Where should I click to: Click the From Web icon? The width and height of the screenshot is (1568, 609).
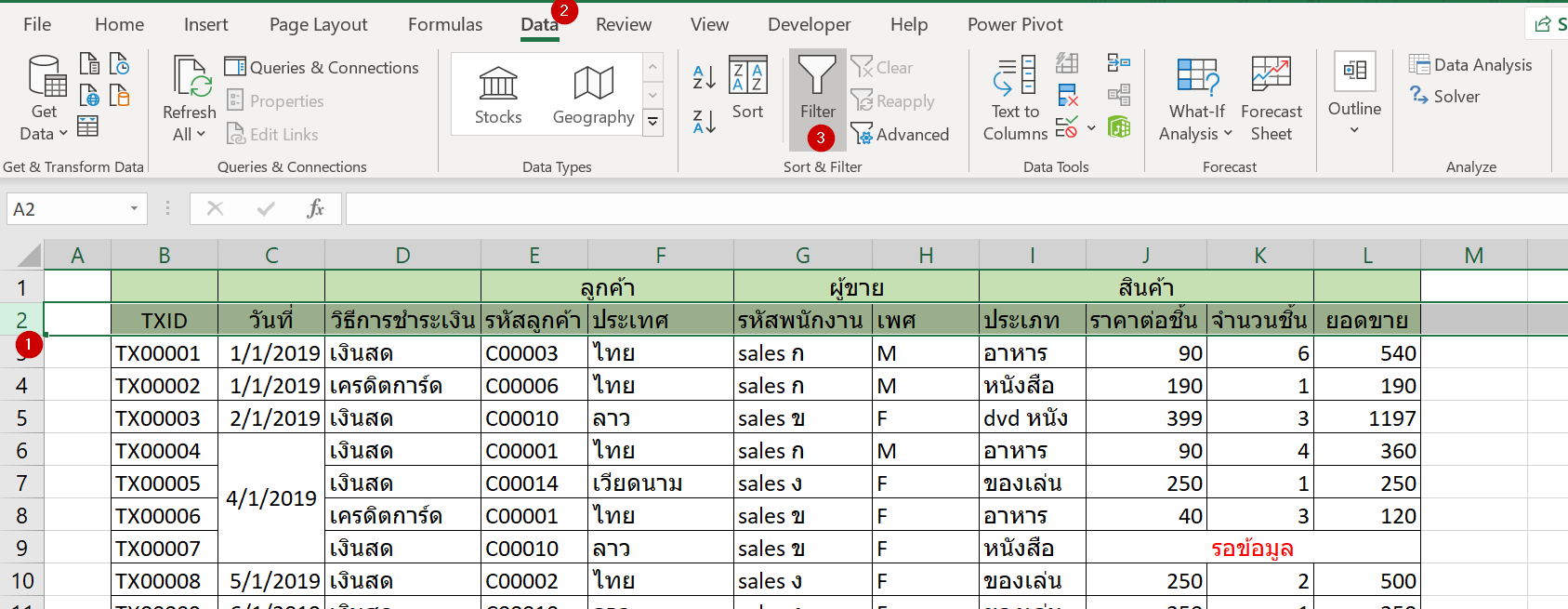pos(89,95)
